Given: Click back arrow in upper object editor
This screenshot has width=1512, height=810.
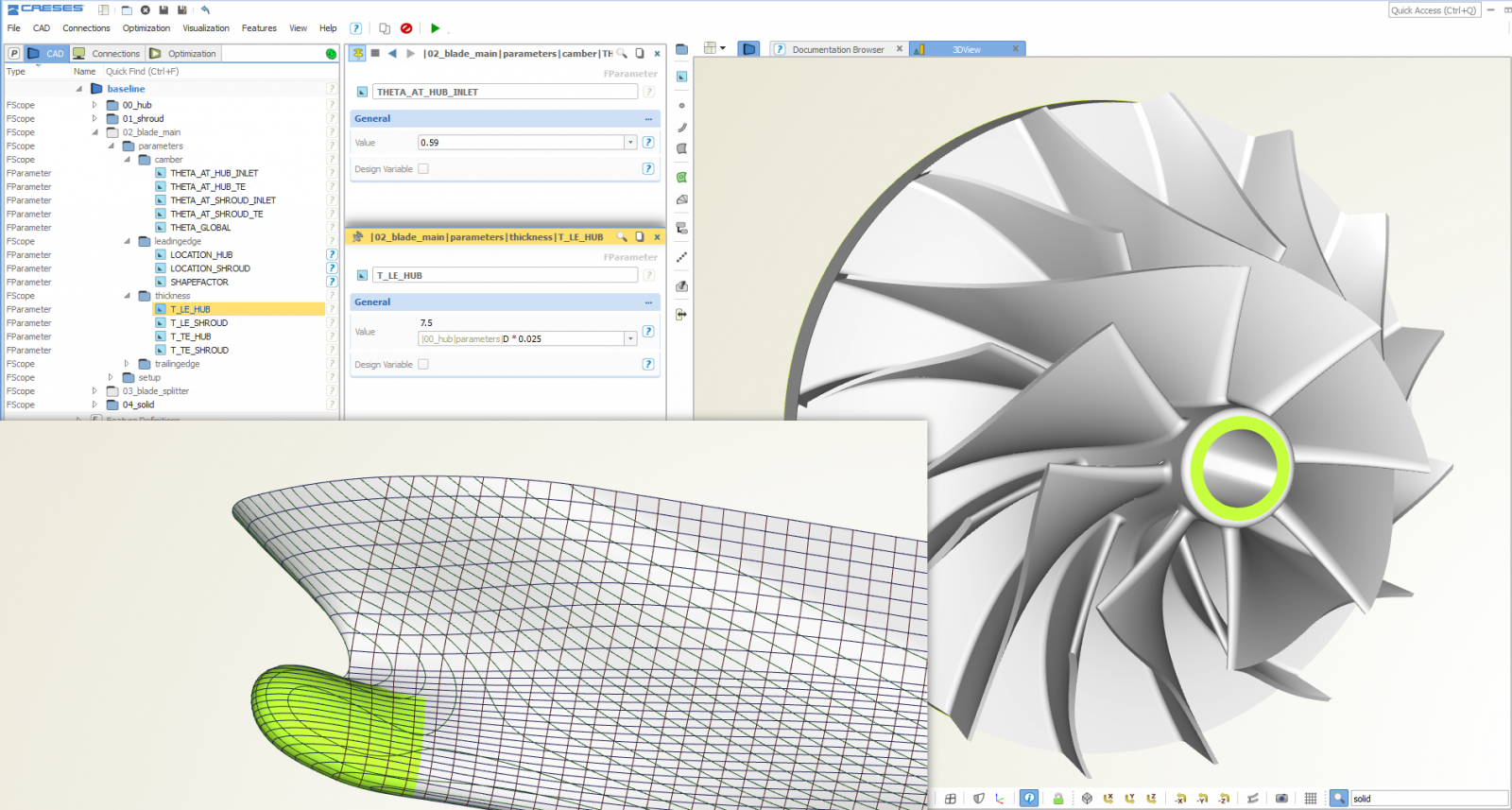Looking at the screenshot, I should click(x=392, y=54).
